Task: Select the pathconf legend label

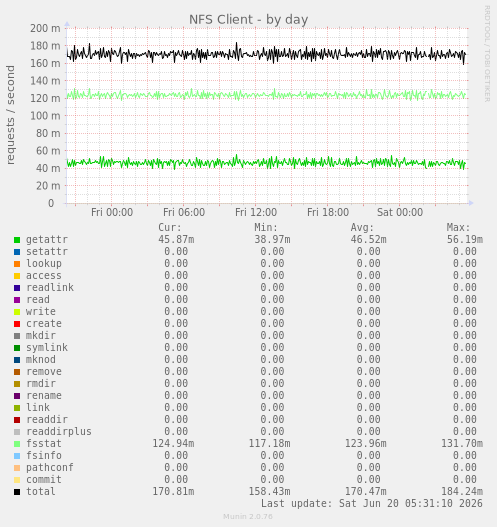Action: coord(50,468)
